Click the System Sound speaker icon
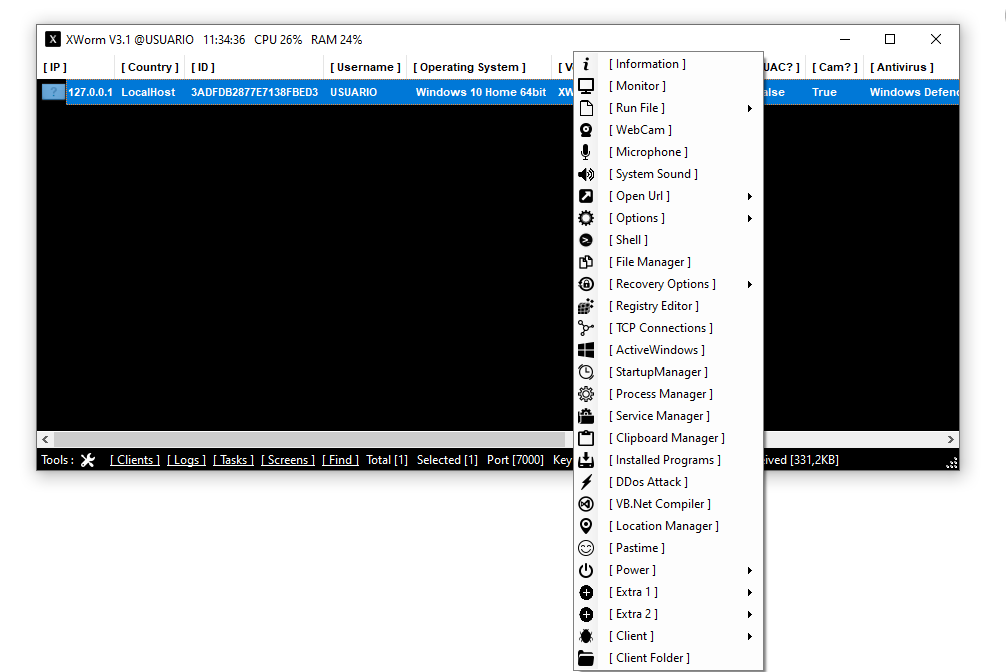1006x672 pixels. tap(586, 174)
